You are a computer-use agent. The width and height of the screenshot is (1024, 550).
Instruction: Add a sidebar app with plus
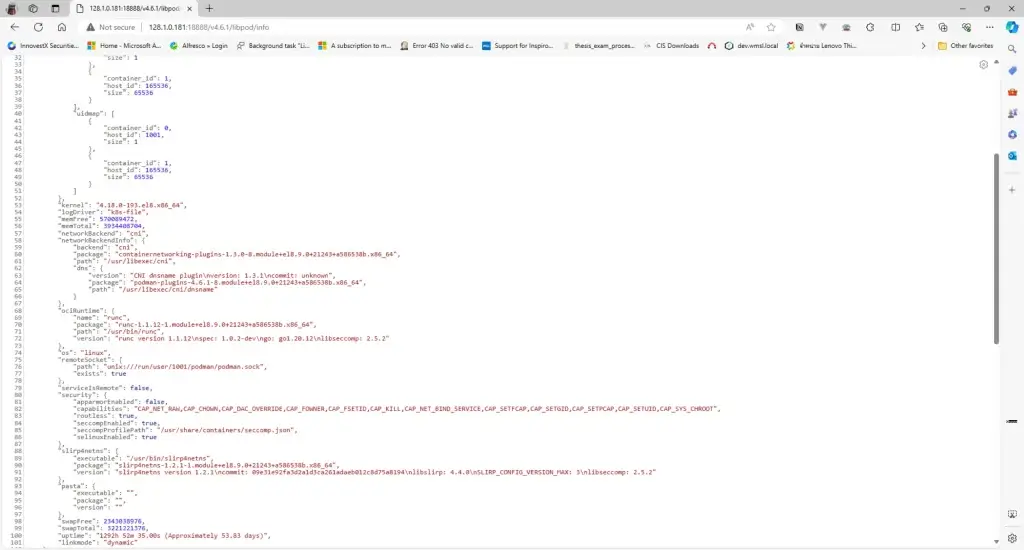pos(1012,190)
